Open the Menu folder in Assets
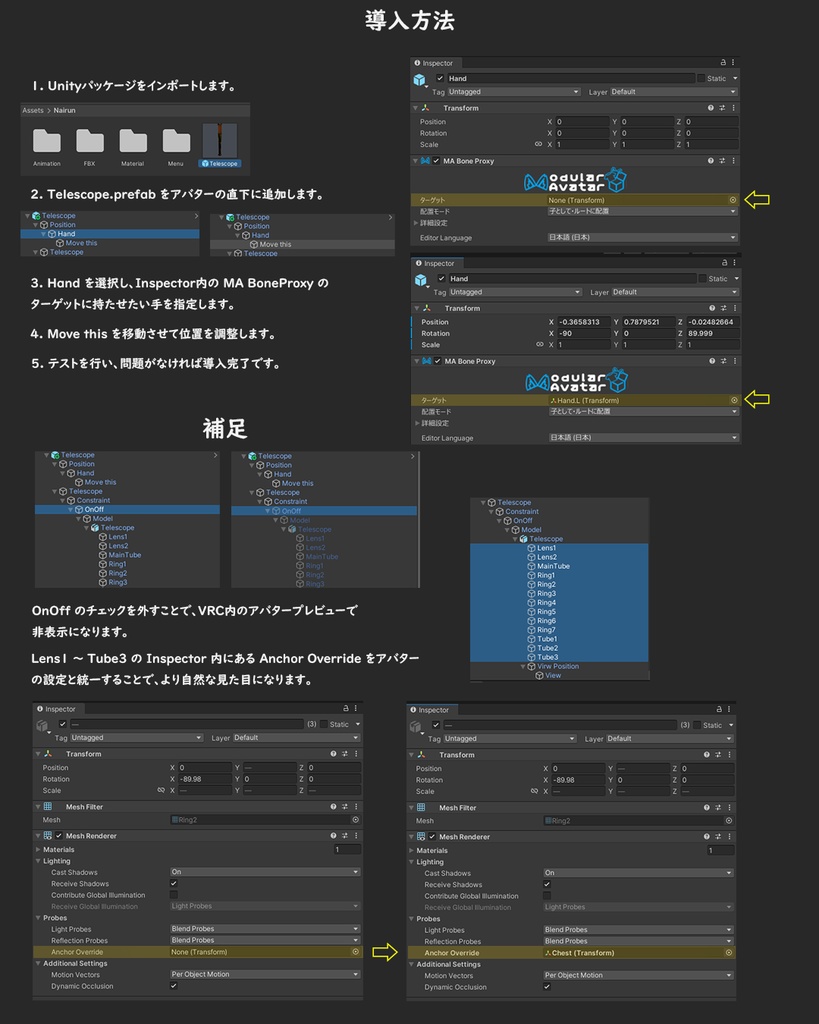 point(176,141)
